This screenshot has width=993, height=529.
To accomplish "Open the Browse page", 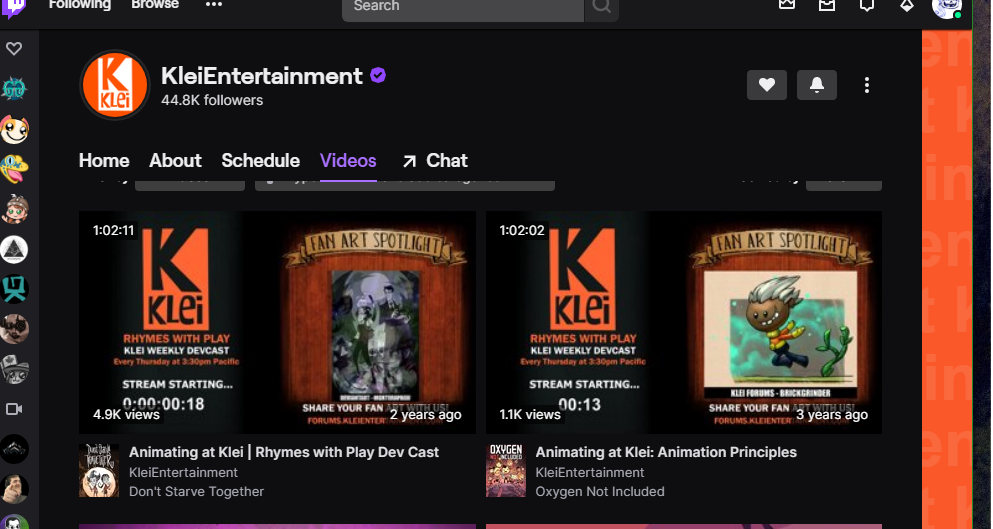I will click(155, 6).
